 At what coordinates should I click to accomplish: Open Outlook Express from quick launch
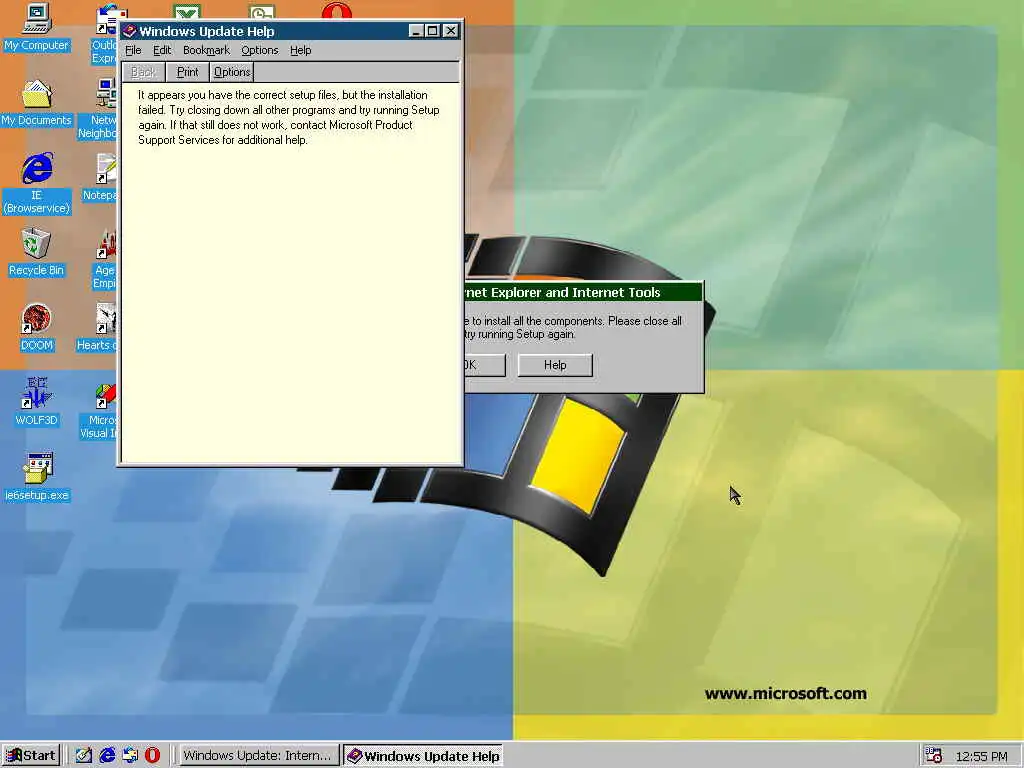coord(129,755)
